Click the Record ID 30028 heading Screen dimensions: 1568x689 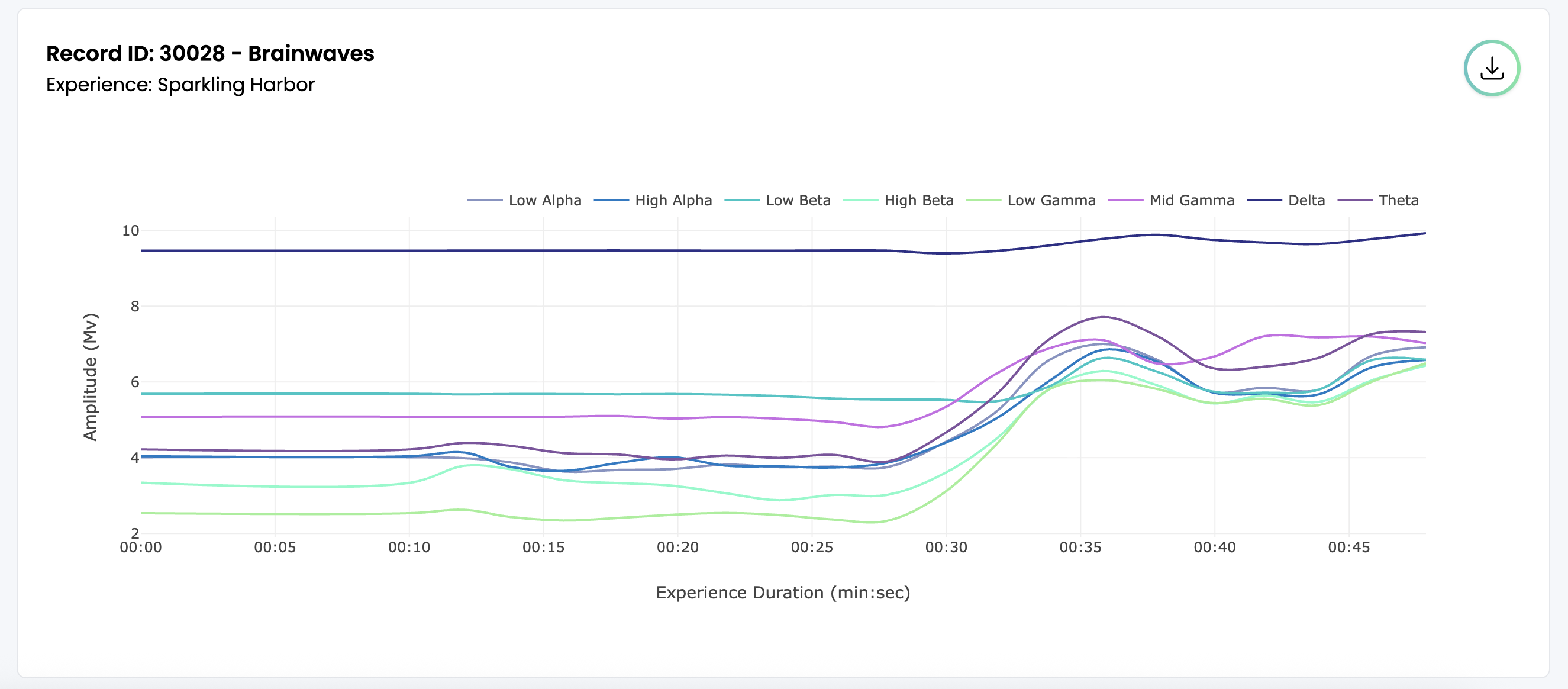click(210, 54)
